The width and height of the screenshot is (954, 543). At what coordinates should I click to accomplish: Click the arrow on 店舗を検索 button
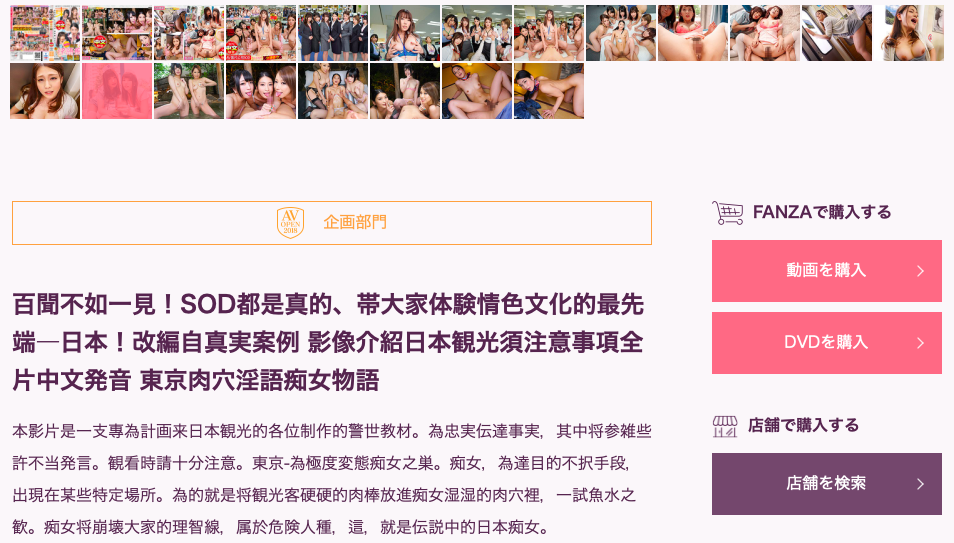pos(921,484)
